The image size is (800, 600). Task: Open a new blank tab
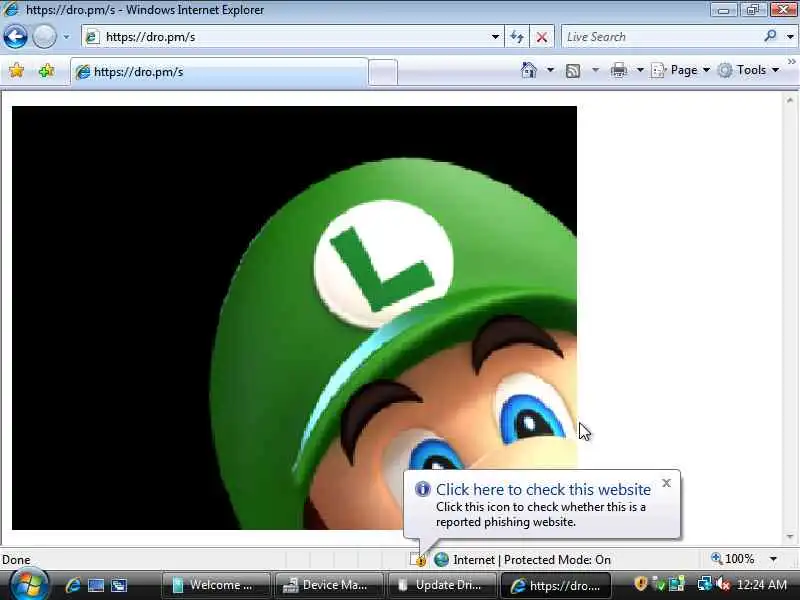tap(383, 72)
